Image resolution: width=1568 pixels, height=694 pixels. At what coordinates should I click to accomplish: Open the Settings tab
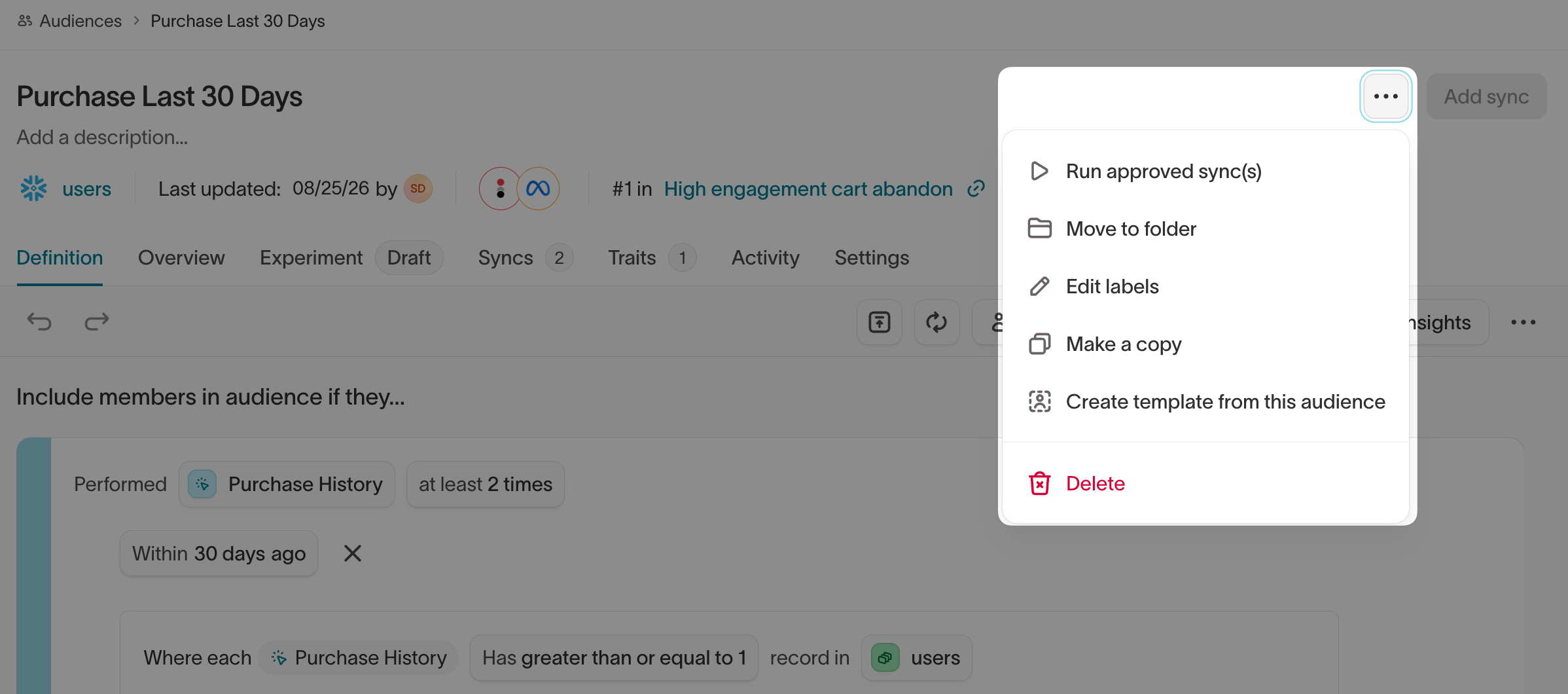click(872, 257)
